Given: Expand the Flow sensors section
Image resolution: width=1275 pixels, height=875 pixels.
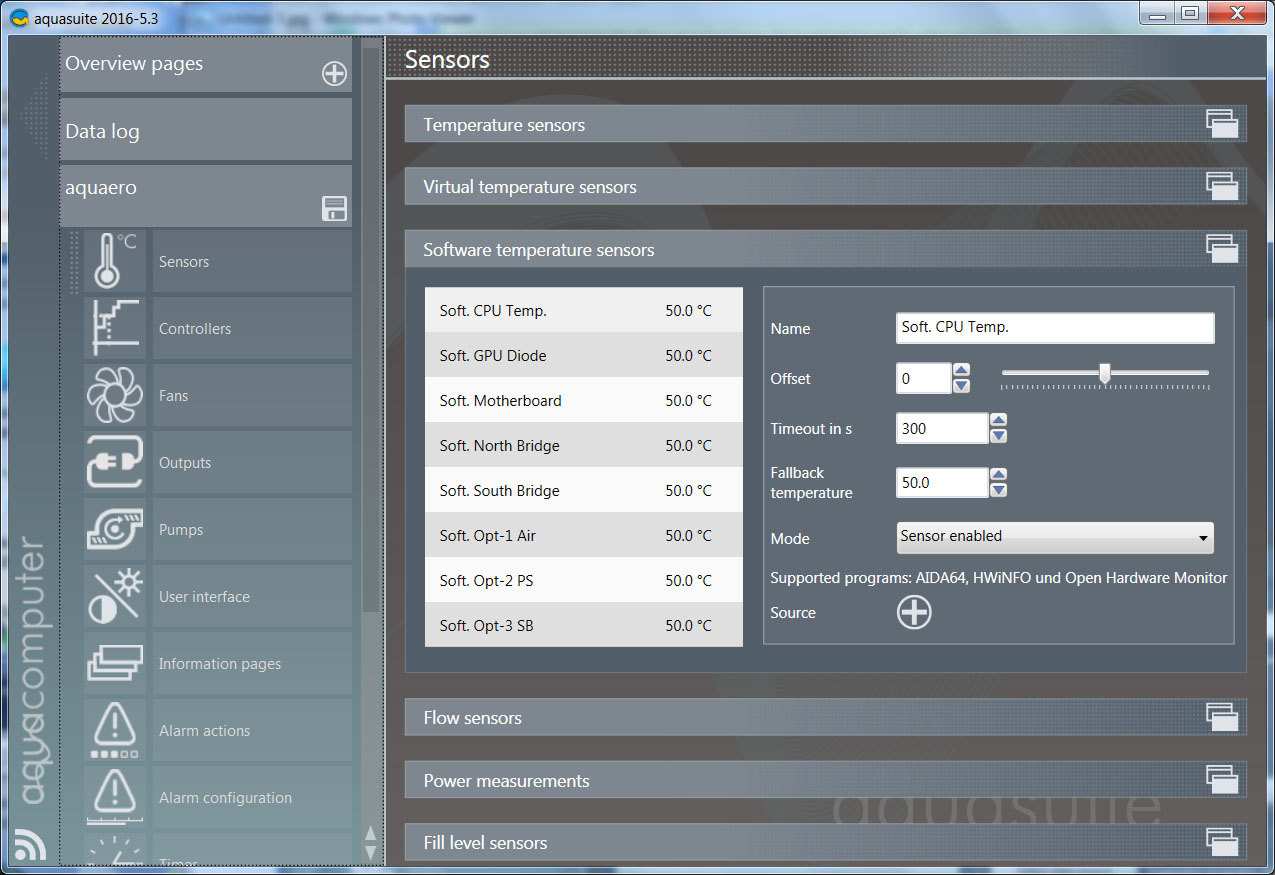Looking at the screenshot, I should pyautogui.click(x=1221, y=717).
